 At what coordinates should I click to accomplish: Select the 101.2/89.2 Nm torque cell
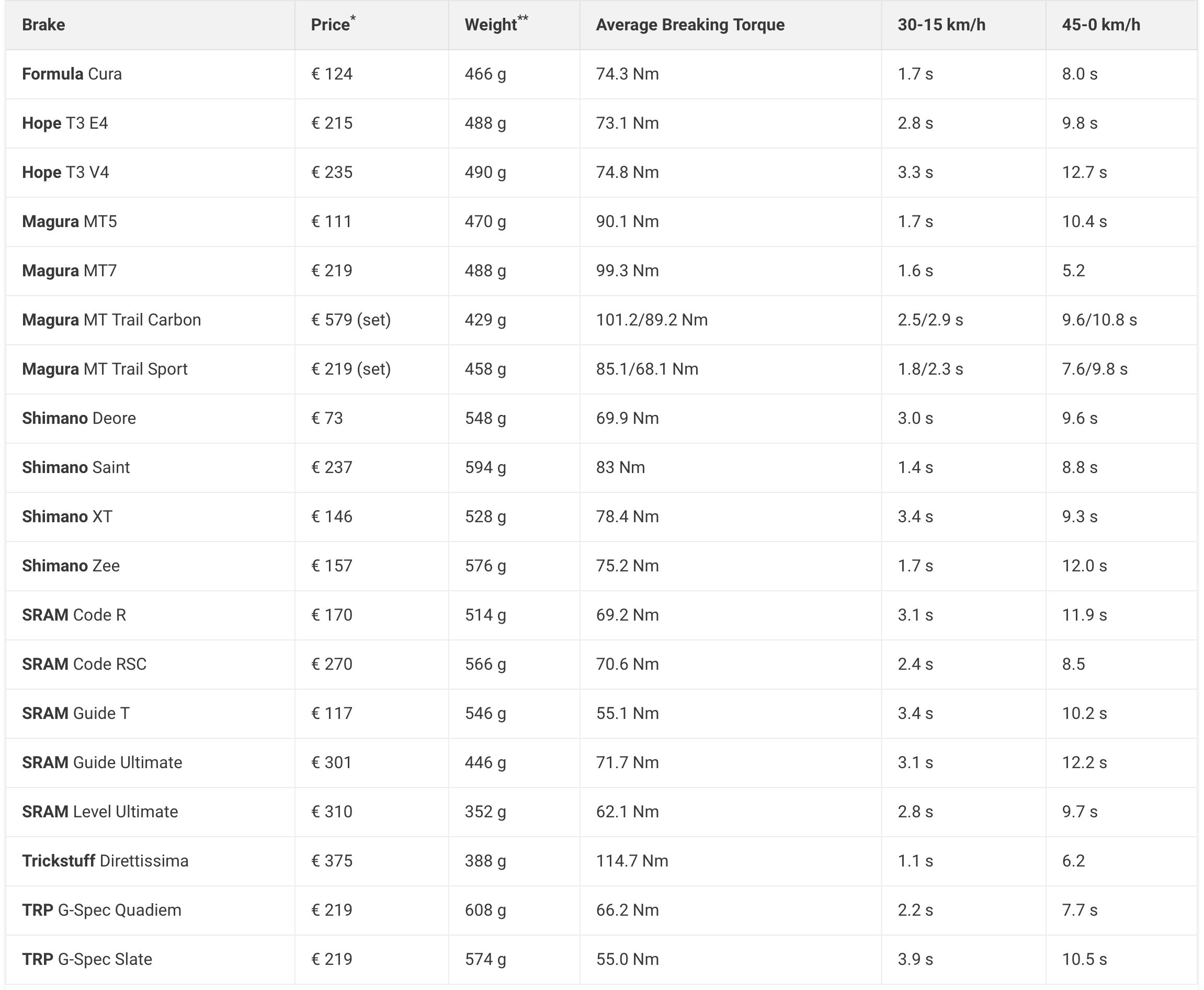click(x=652, y=320)
